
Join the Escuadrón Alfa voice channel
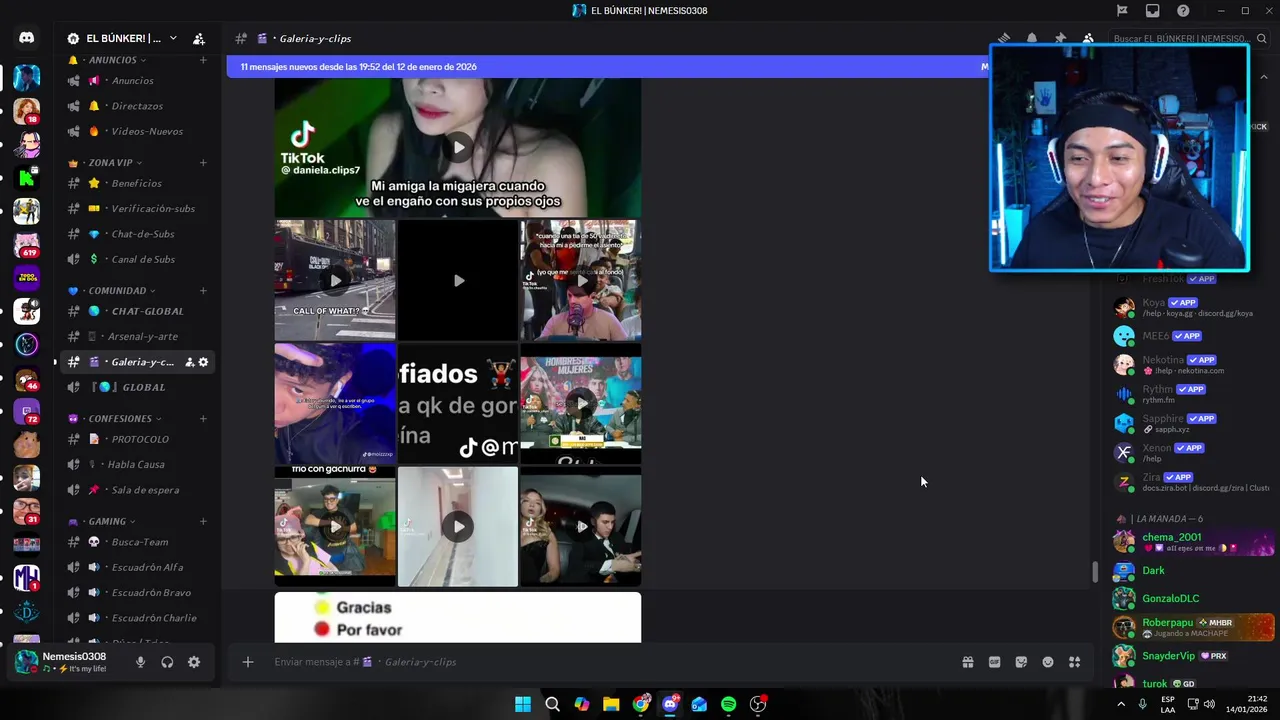click(x=137, y=567)
